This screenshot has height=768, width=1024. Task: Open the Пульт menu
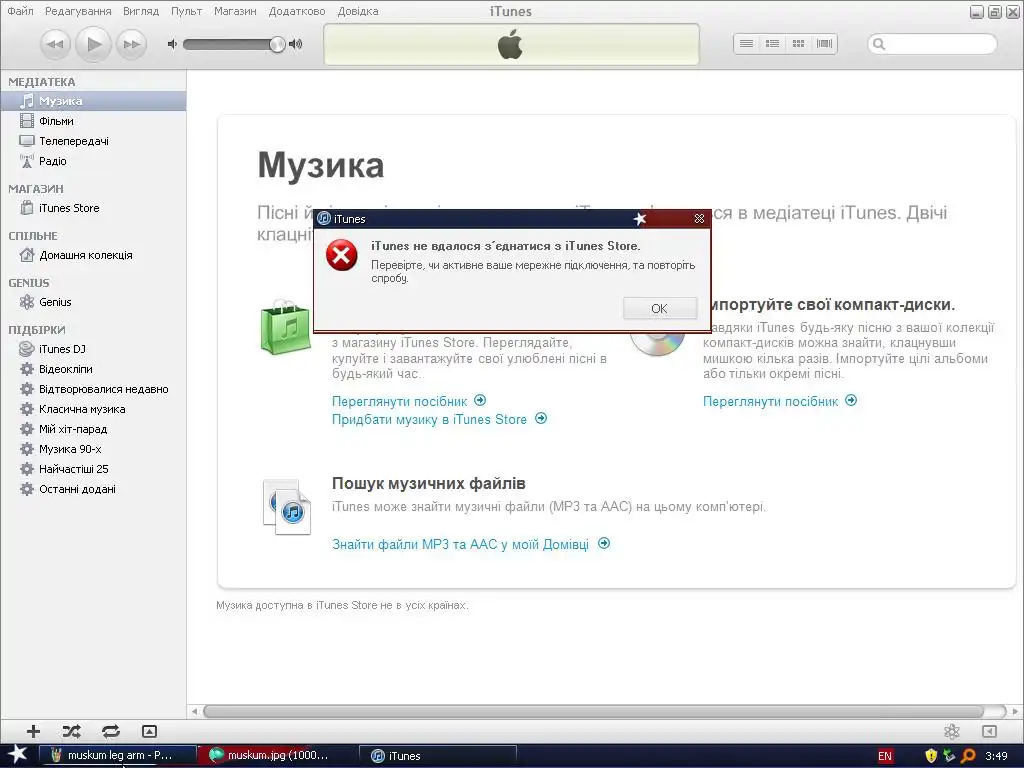(186, 11)
